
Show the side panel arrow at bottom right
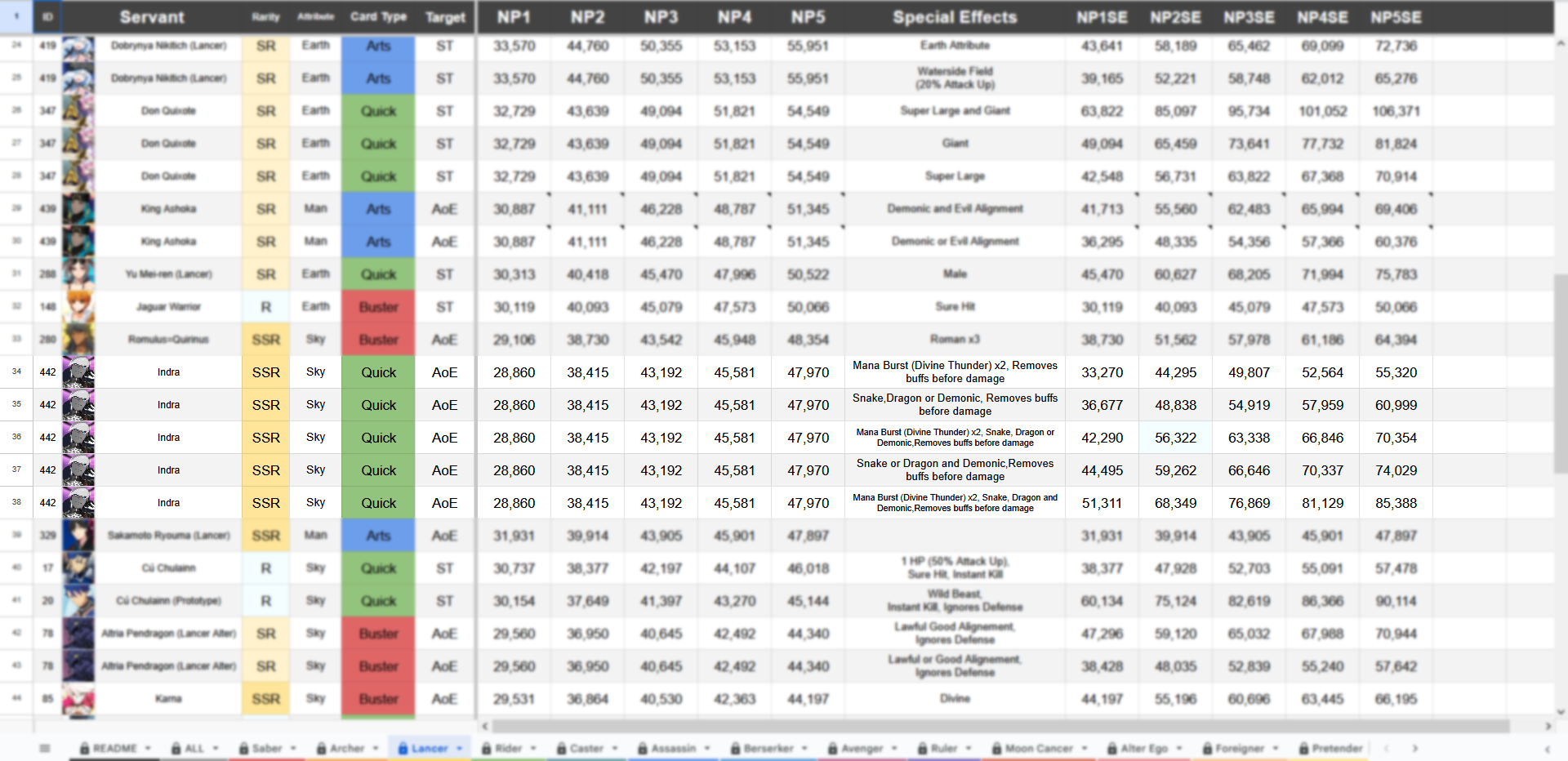(x=1548, y=749)
